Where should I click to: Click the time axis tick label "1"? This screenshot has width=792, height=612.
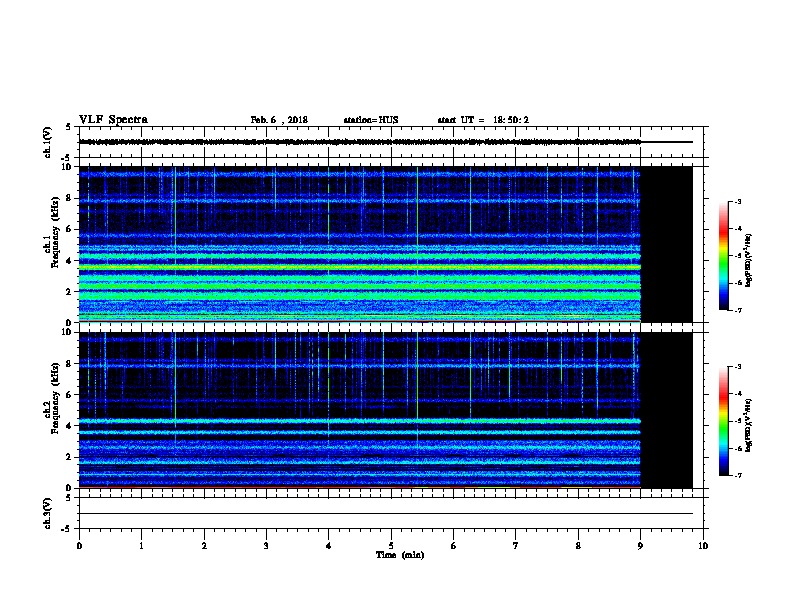coord(141,546)
